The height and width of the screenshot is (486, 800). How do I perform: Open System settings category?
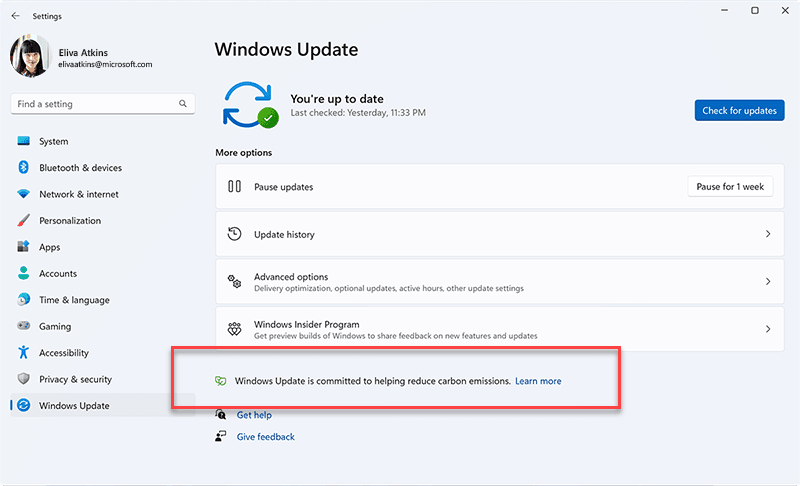pos(103,141)
